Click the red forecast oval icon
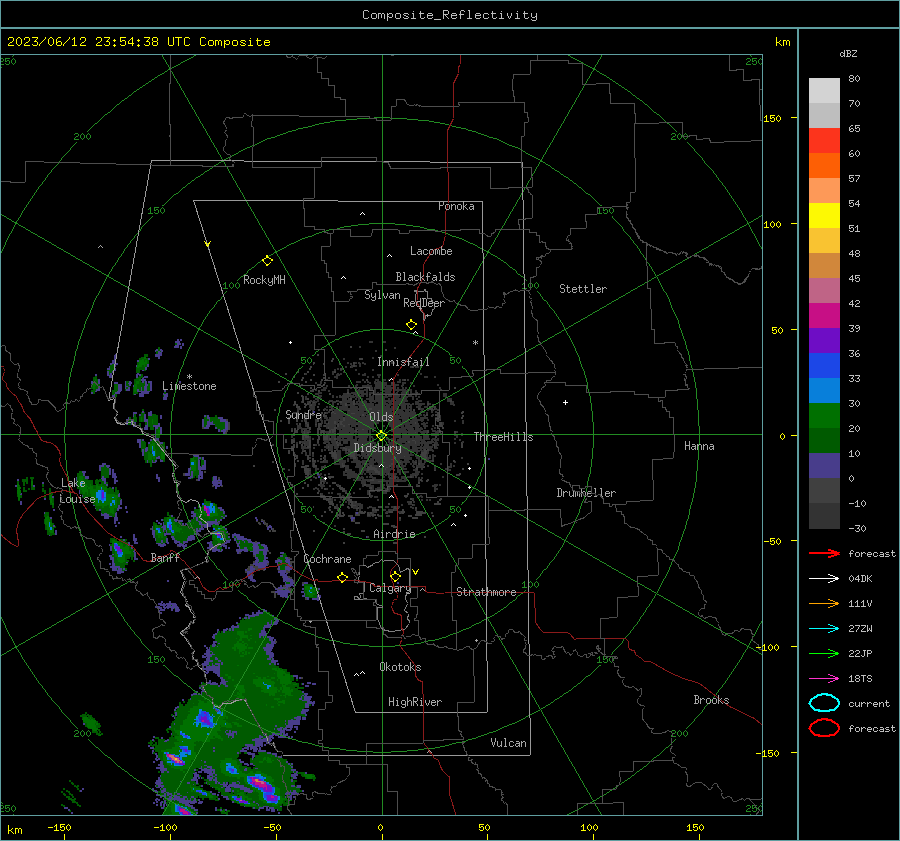This screenshot has width=900, height=841. point(824,728)
